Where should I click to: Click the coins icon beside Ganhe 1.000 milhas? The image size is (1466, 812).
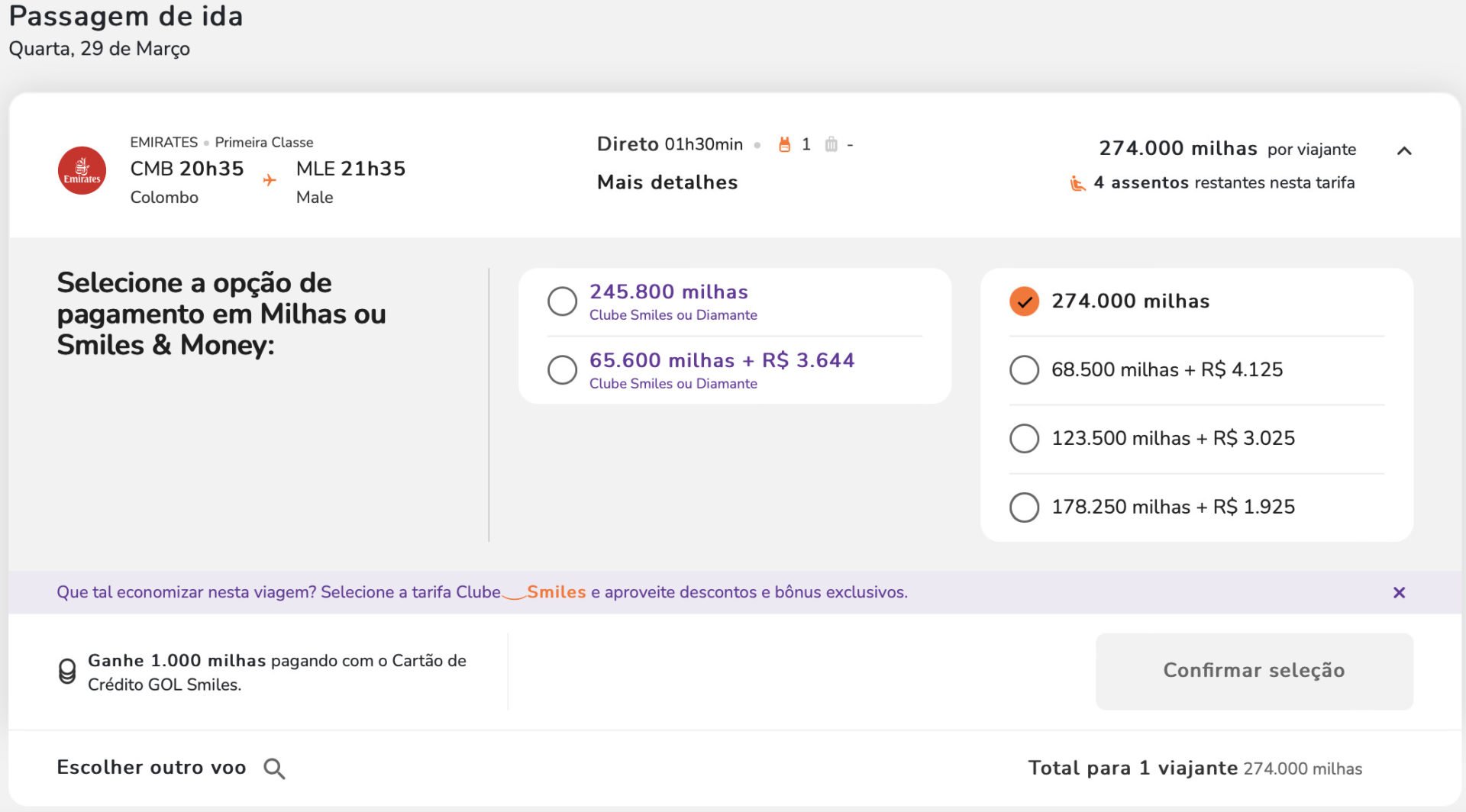(67, 672)
